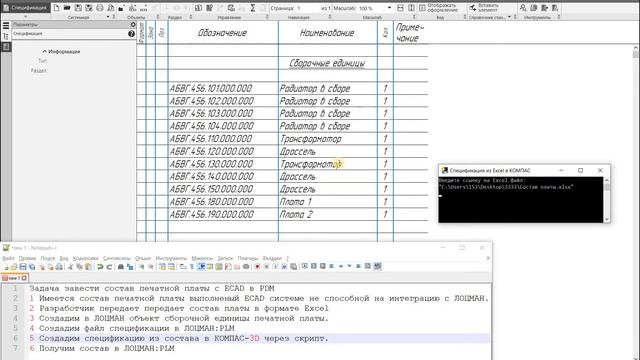Expand the Справочник toolbar group dropdown
The image size is (640, 360).
pyautogui.click(x=509, y=17)
